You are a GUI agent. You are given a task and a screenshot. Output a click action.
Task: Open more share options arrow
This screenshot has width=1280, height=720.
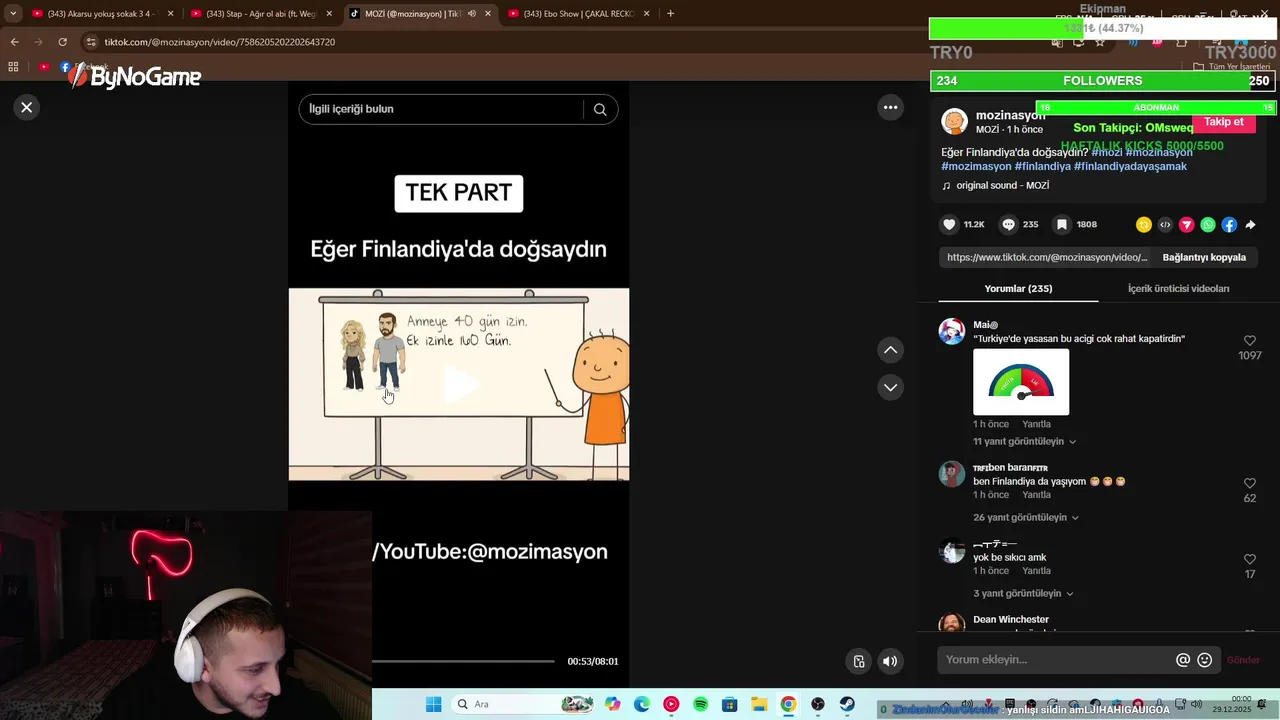tap(1250, 225)
